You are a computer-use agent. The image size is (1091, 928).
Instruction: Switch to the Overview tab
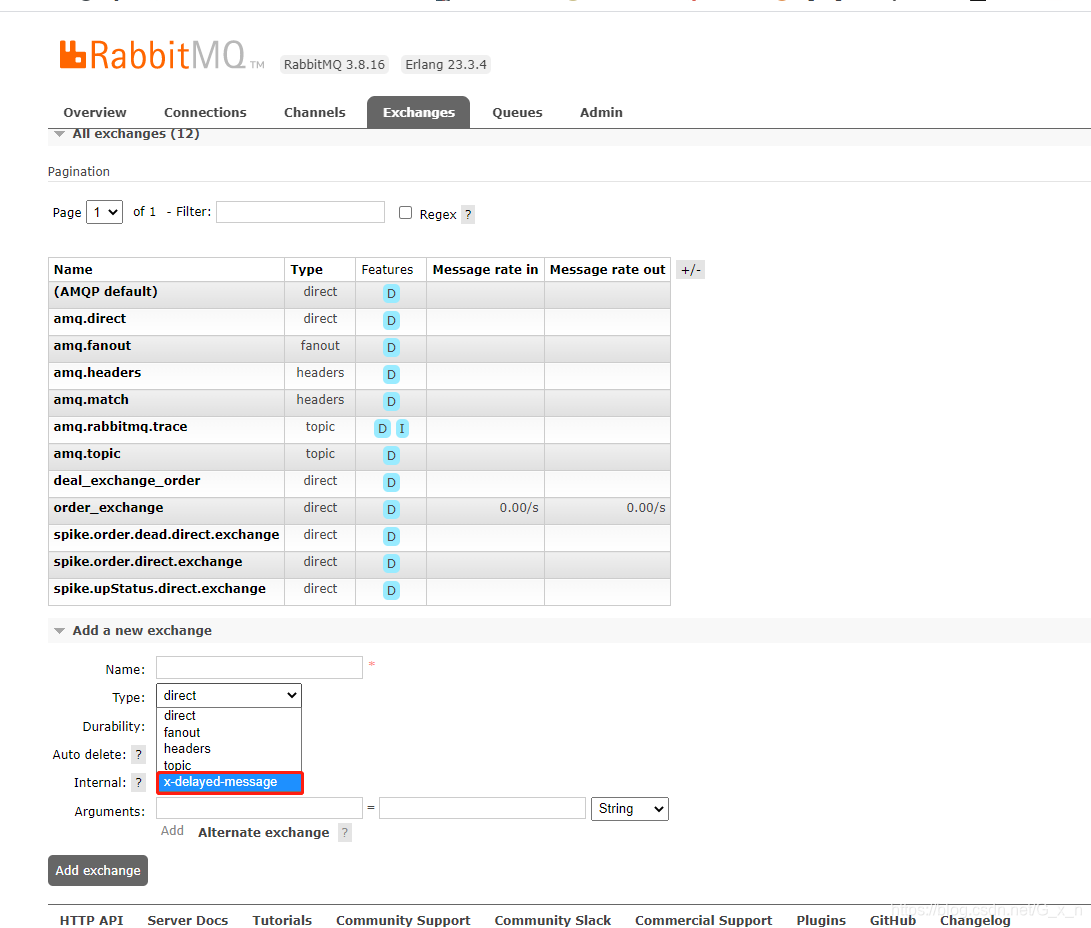coord(95,113)
